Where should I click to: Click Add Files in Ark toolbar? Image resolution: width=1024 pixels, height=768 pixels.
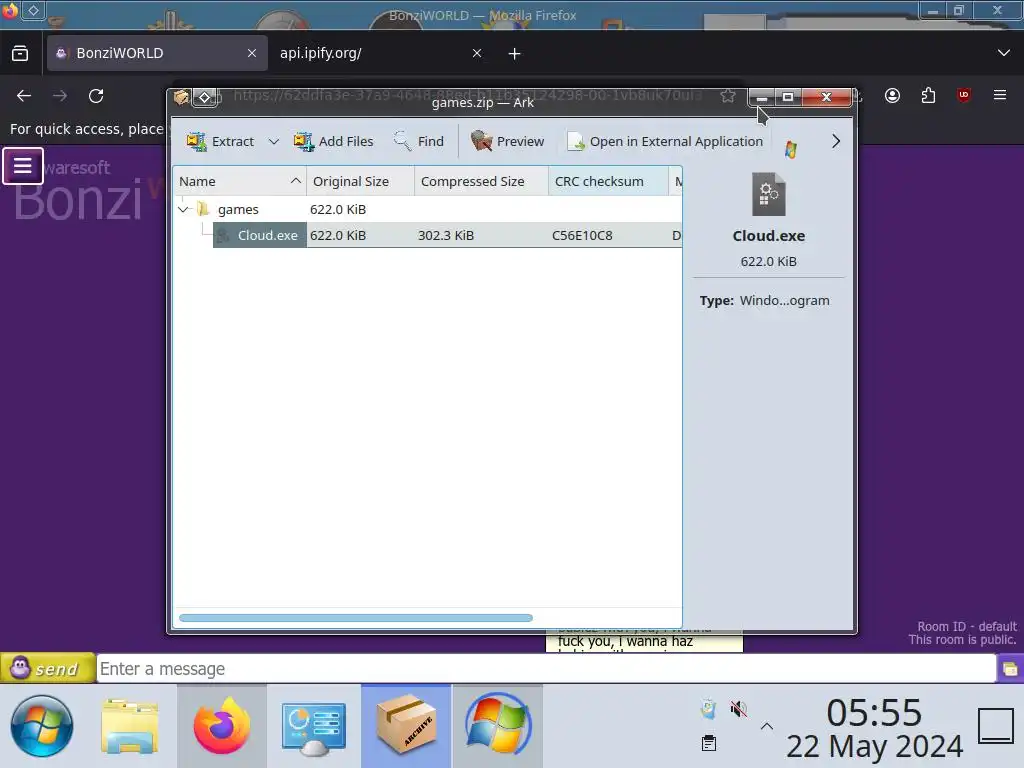coord(333,141)
